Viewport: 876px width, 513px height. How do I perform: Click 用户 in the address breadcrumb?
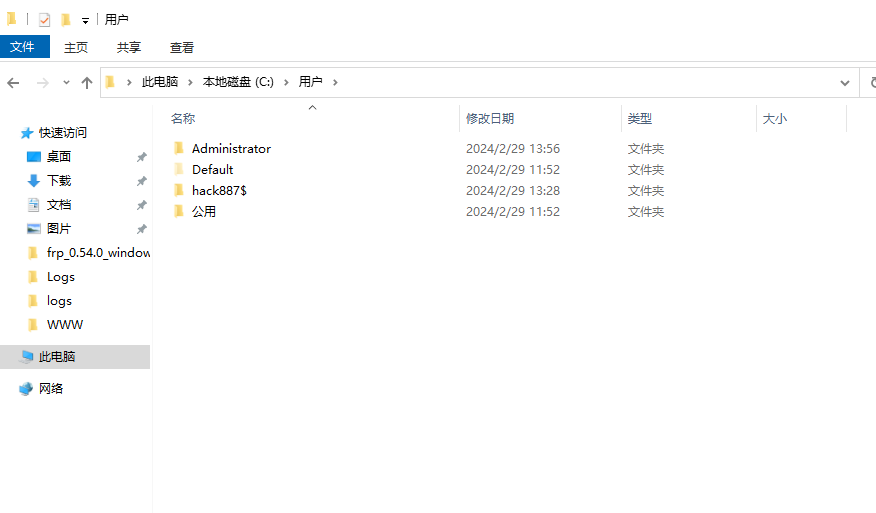(x=311, y=82)
